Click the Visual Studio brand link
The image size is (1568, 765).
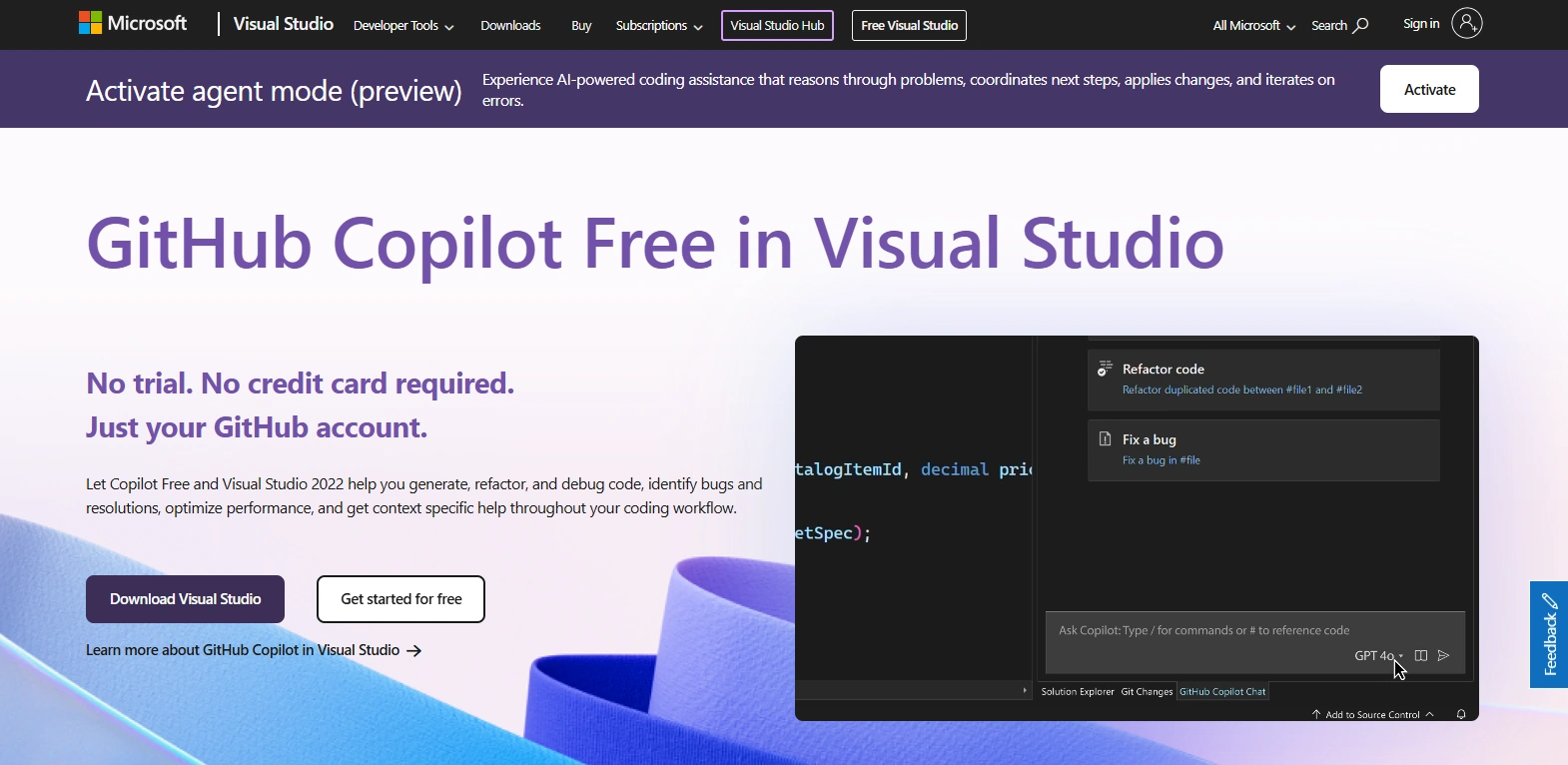click(x=284, y=24)
